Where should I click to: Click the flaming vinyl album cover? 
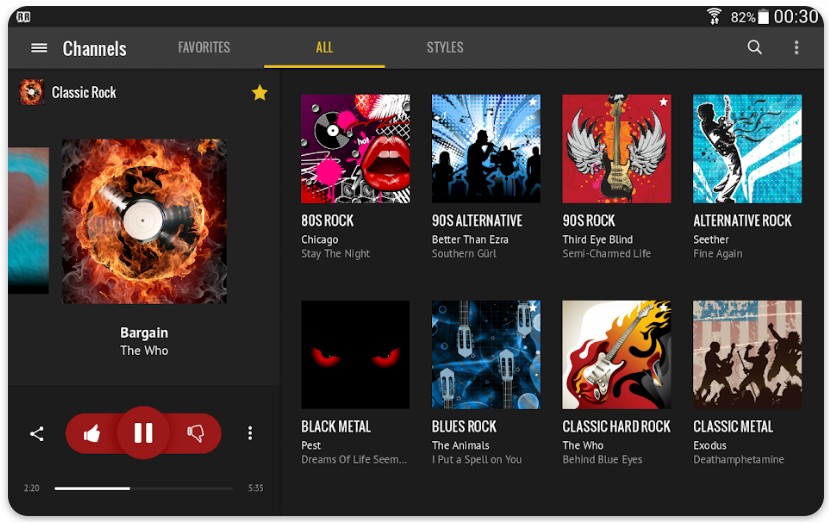pyautogui.click(x=144, y=221)
